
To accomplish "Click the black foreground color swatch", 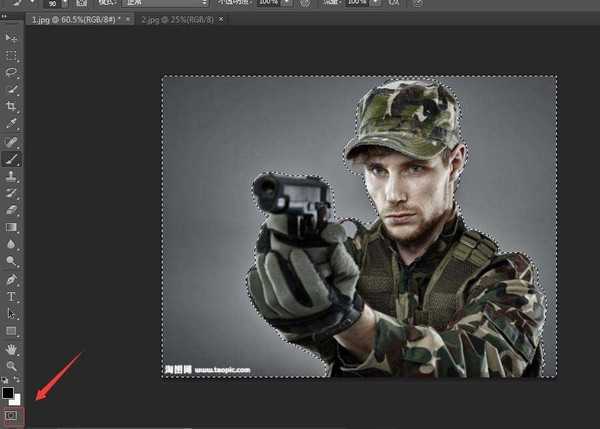I will 9,391.
